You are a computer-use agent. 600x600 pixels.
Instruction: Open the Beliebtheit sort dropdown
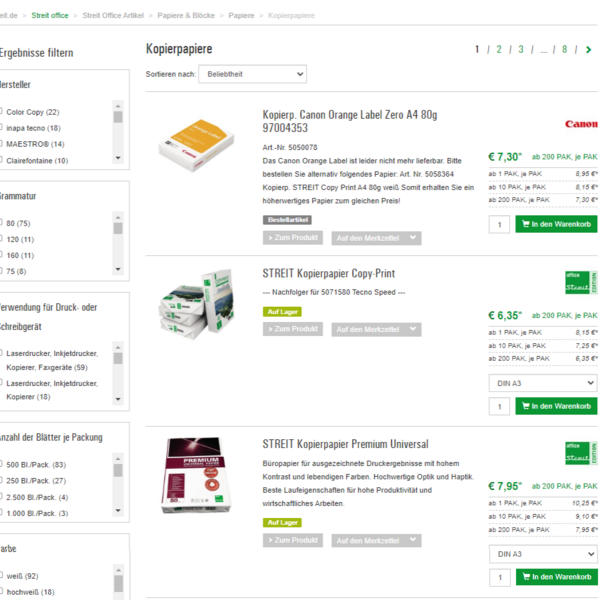point(252,74)
